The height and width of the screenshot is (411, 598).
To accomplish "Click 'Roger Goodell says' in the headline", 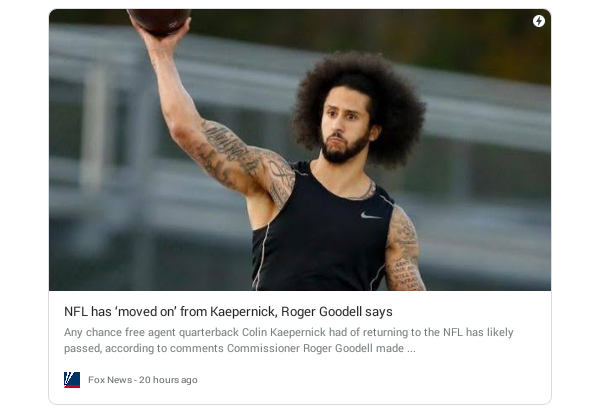I will tap(337, 311).
